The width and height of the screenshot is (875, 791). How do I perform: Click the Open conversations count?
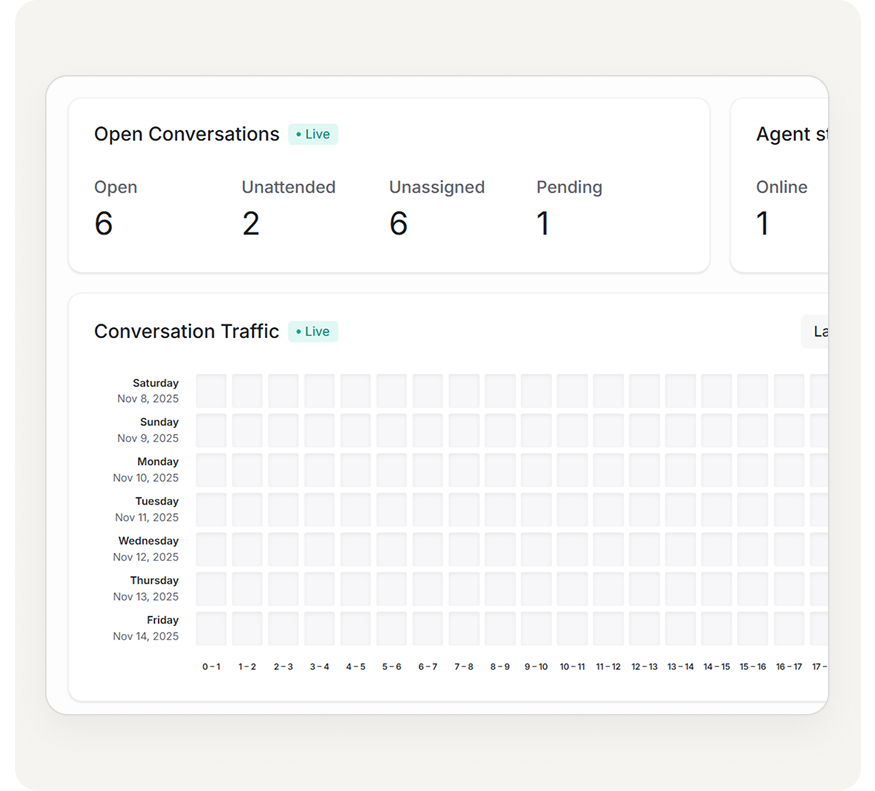coord(103,224)
